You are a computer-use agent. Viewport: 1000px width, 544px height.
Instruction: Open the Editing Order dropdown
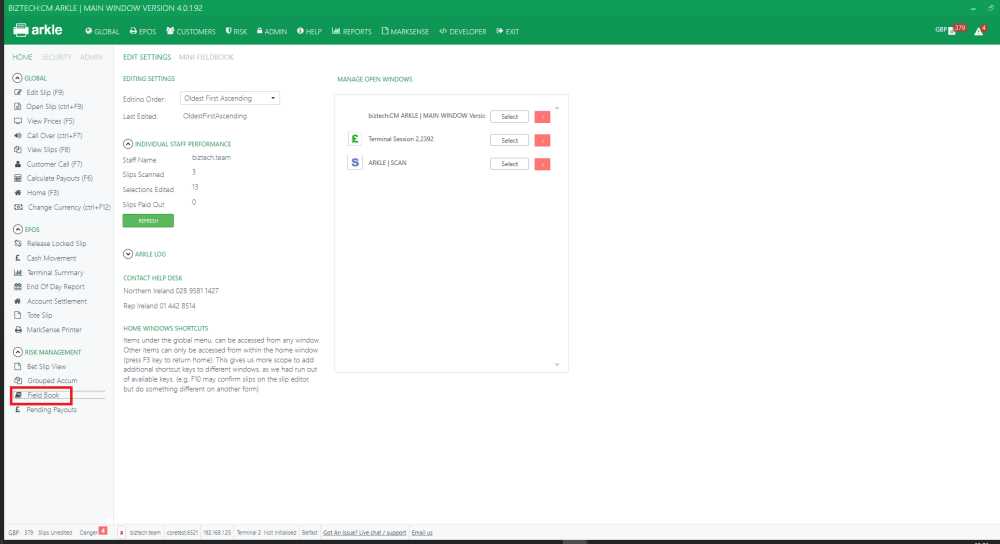pos(230,98)
